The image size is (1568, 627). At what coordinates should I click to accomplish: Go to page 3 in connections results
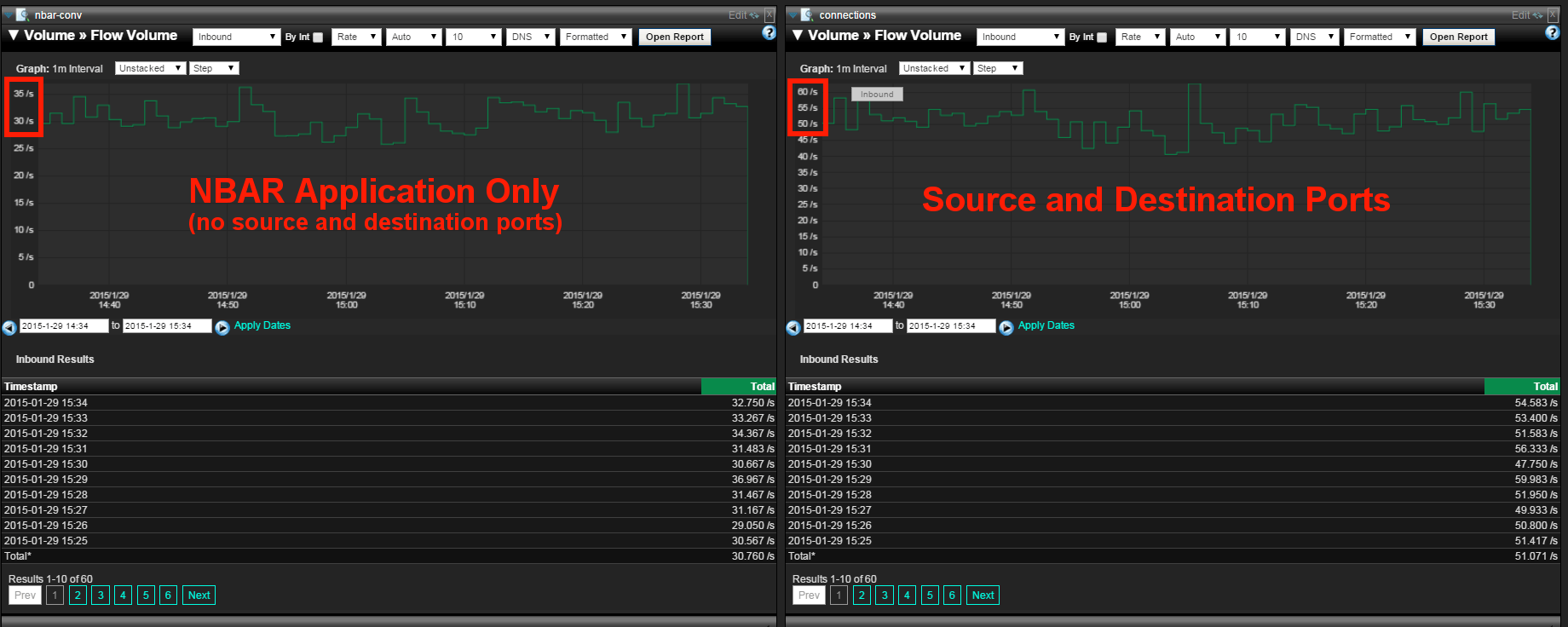pos(885,595)
